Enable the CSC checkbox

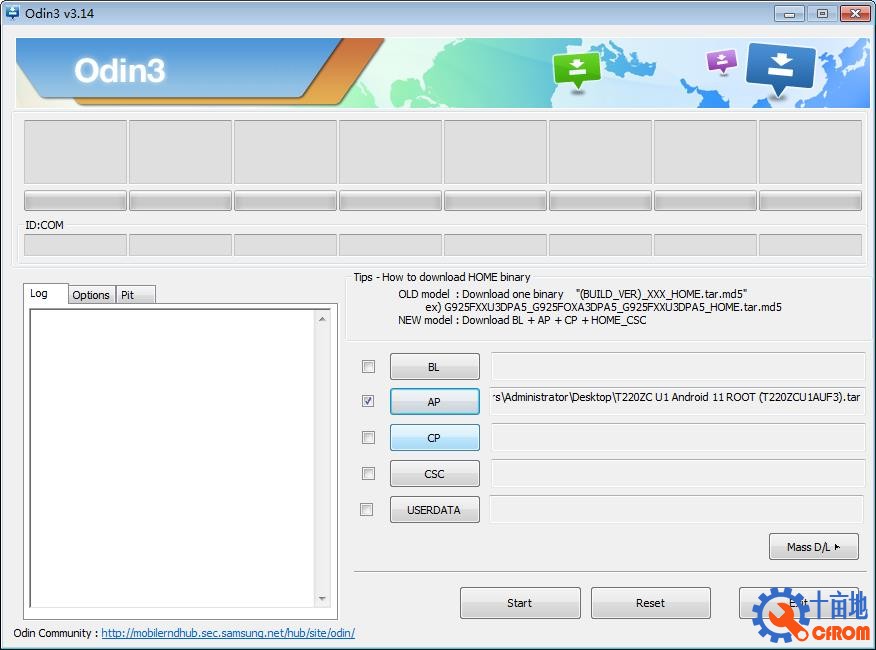click(x=368, y=474)
